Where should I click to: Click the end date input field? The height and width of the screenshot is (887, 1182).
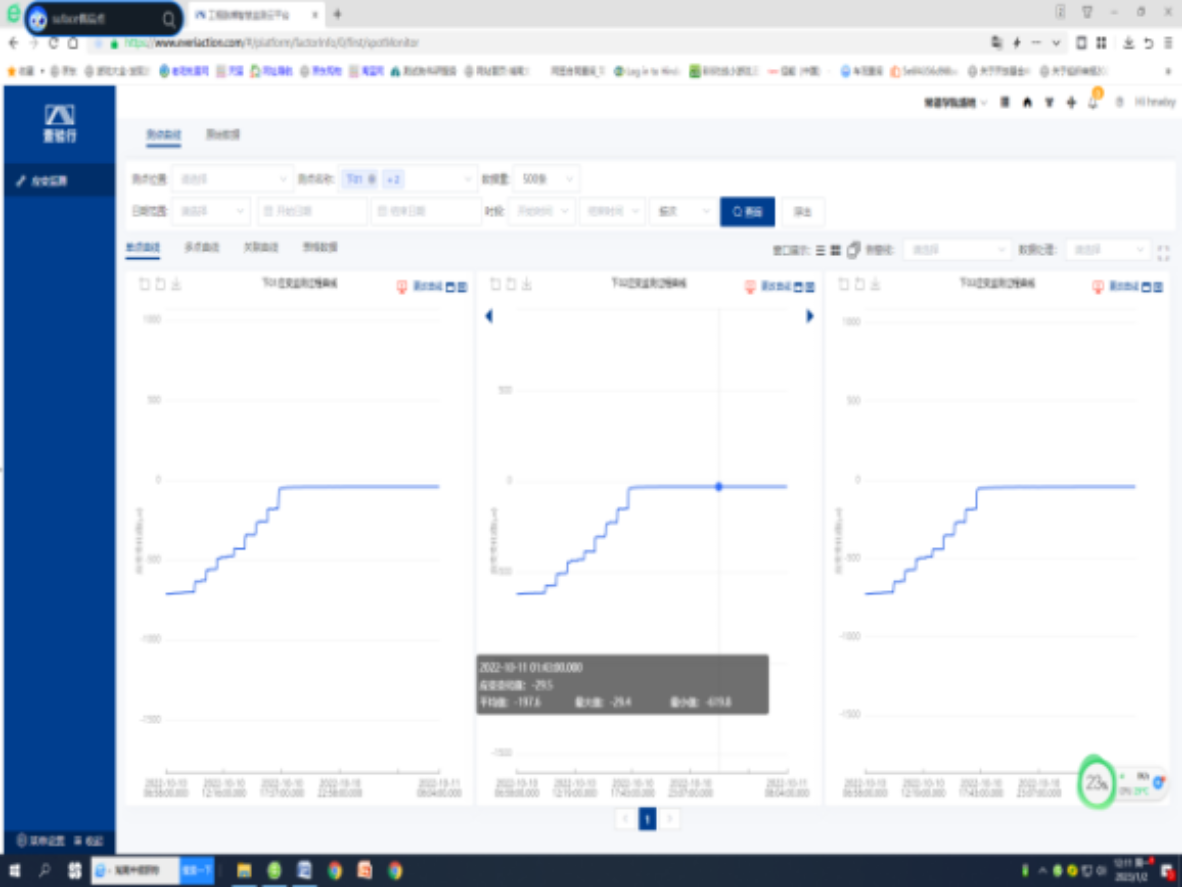426,211
